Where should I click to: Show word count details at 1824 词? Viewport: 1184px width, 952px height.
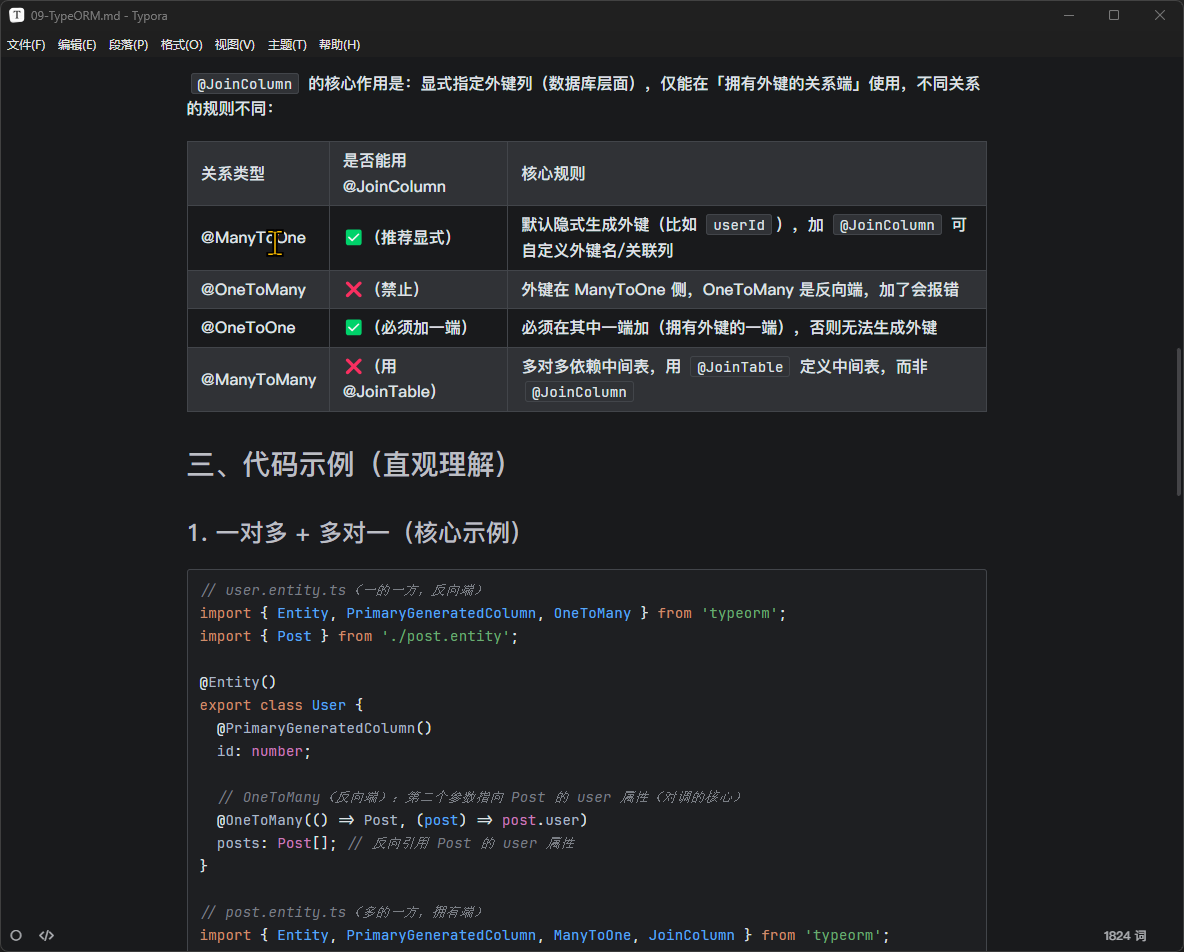point(1125,935)
